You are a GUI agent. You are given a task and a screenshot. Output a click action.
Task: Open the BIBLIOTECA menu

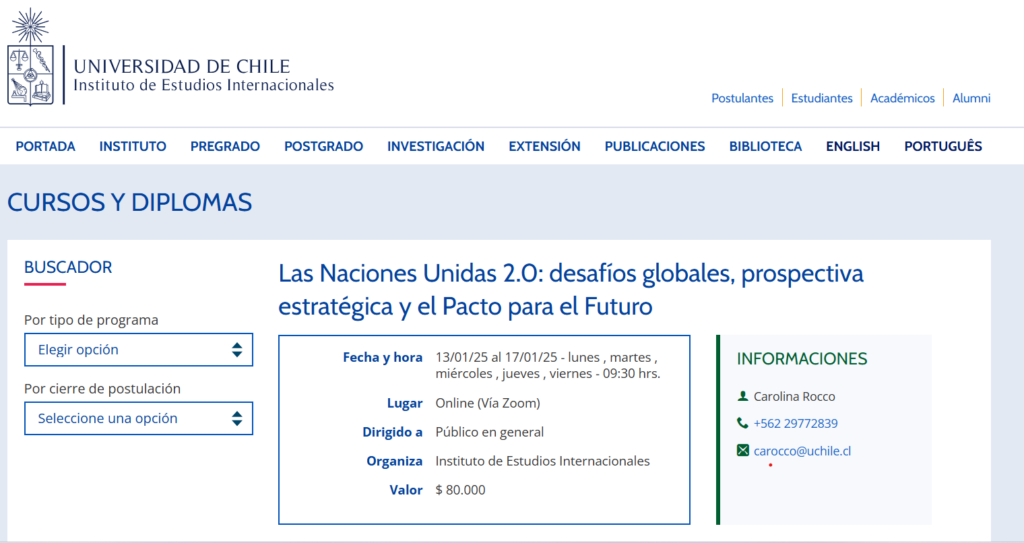[x=765, y=146]
